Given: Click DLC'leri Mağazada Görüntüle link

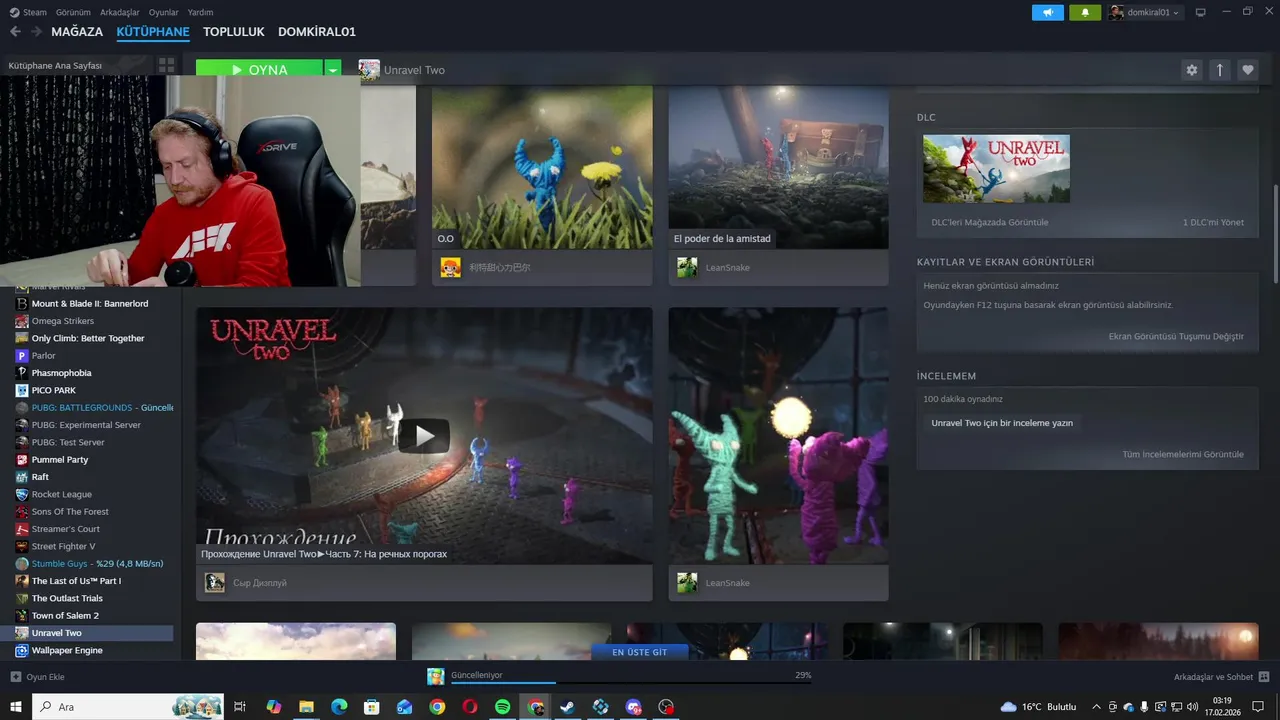Looking at the screenshot, I should point(990,222).
